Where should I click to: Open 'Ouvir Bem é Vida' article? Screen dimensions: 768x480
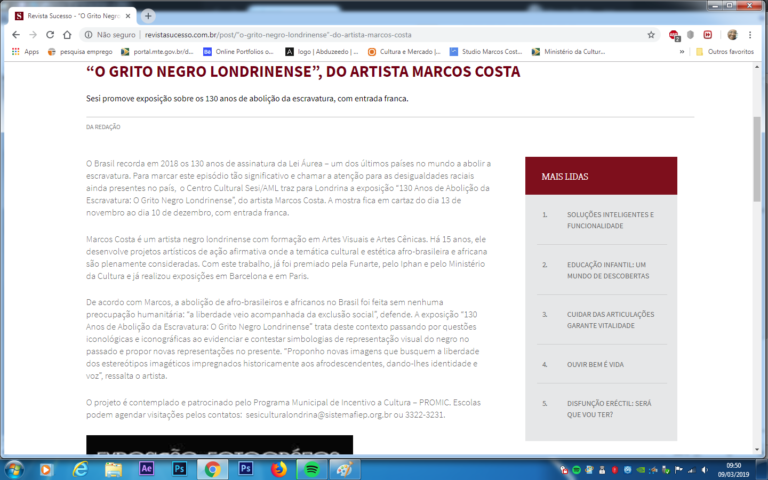coord(597,364)
